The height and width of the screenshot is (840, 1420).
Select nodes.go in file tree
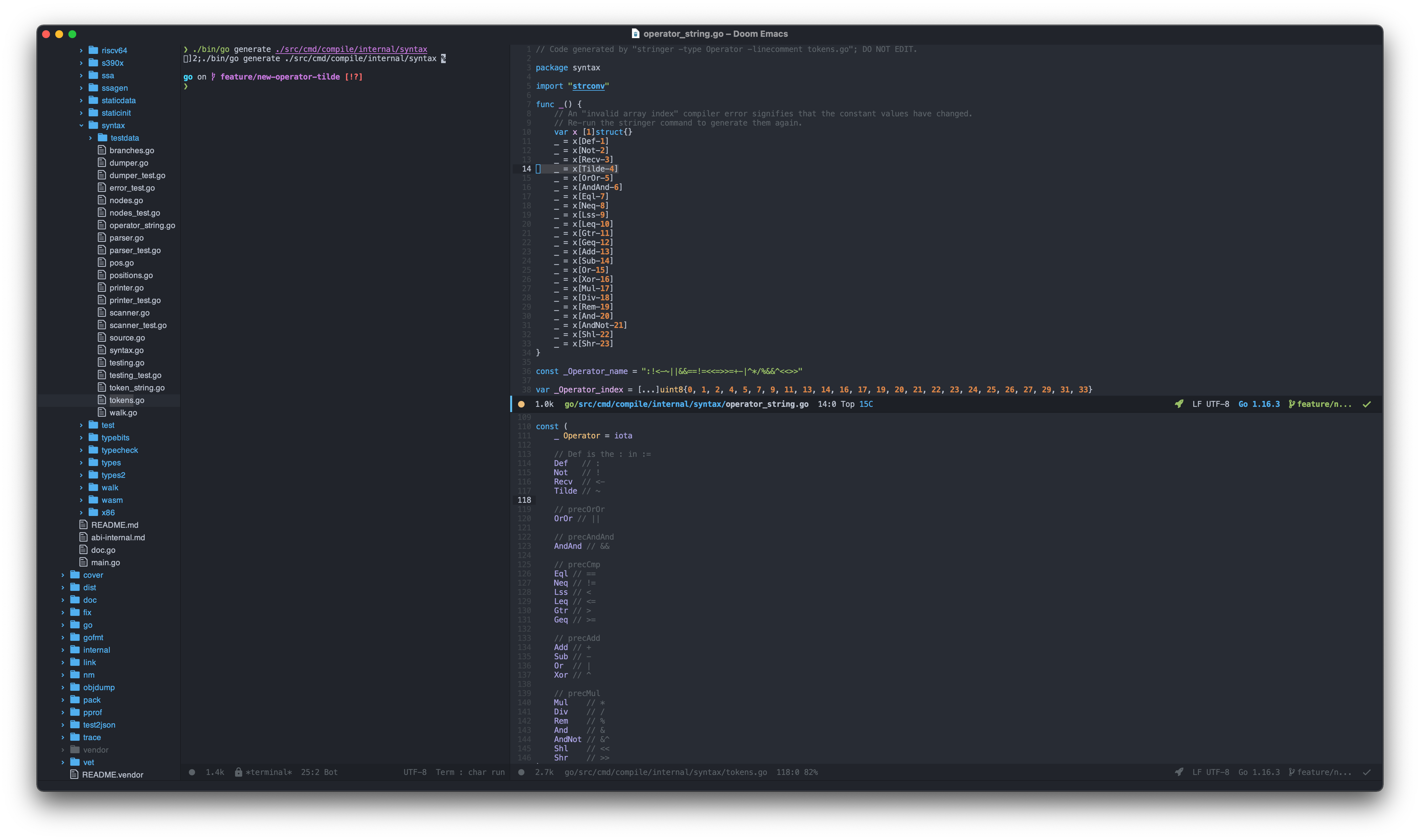tap(126, 200)
